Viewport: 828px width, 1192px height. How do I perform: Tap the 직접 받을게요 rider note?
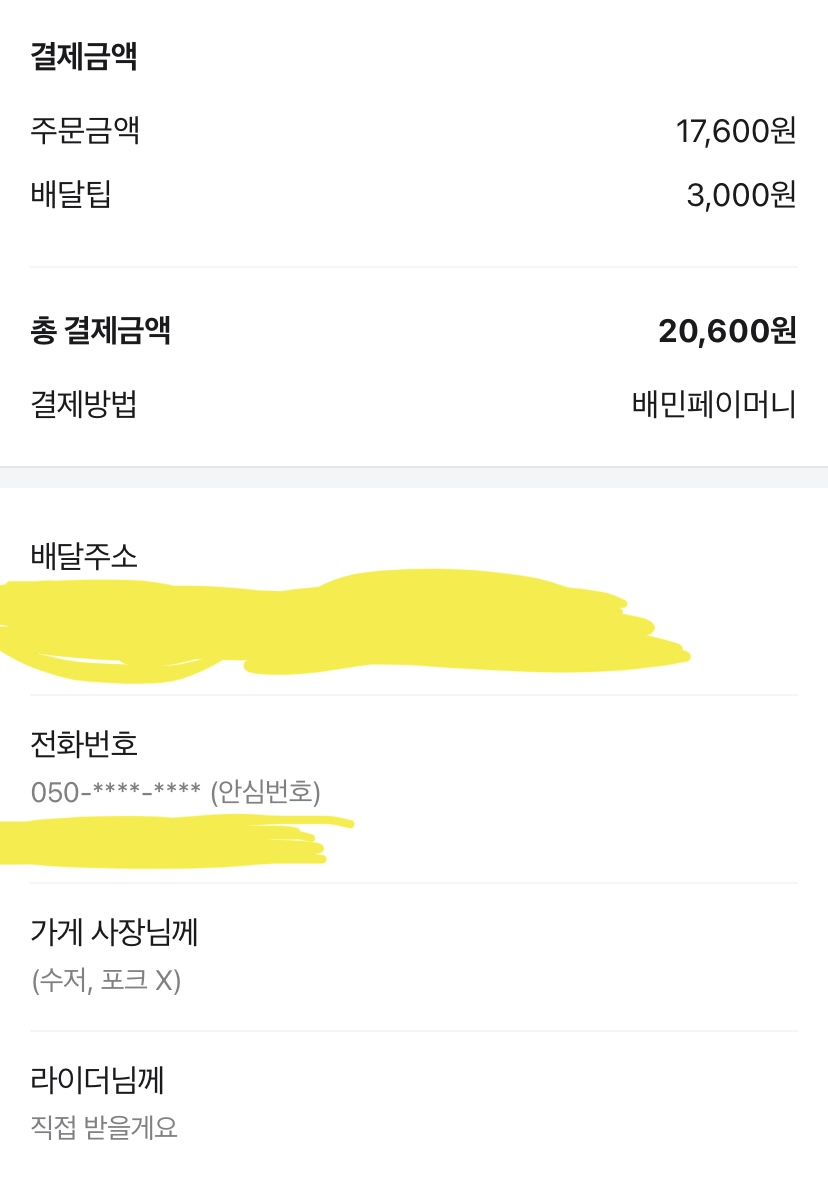coord(105,1128)
